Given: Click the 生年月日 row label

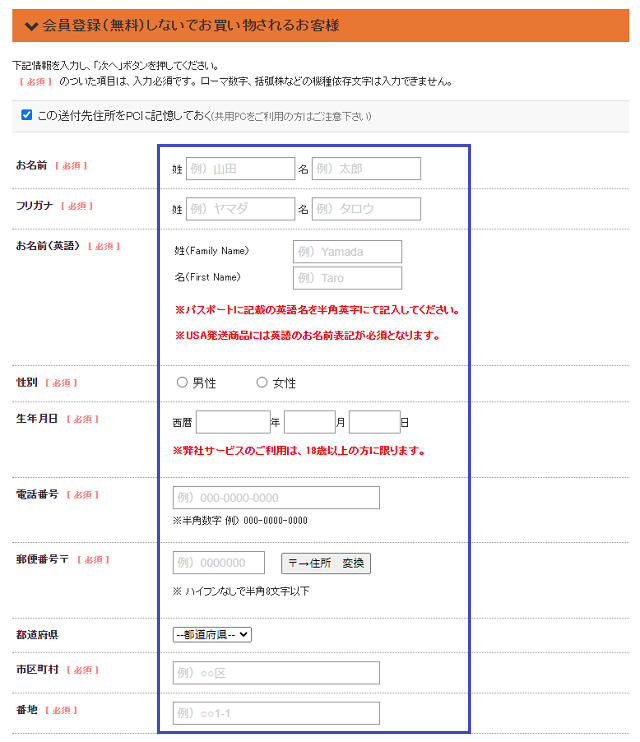Looking at the screenshot, I should 37,419.
